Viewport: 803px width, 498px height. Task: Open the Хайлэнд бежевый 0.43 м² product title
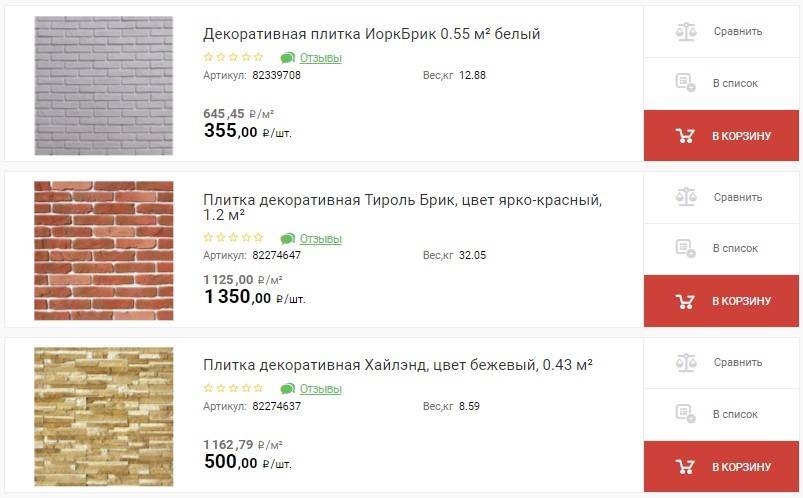click(x=397, y=364)
